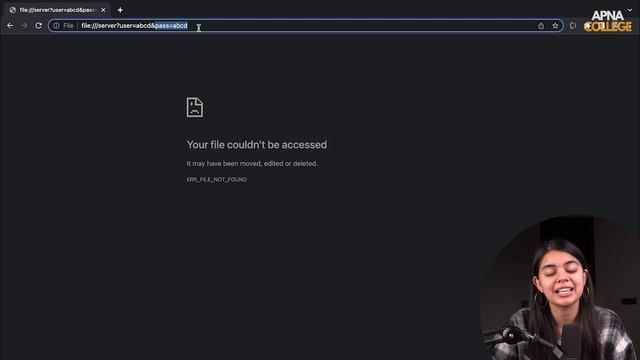Click the 'File' label in address bar
This screenshot has width=640, height=360.
click(68, 26)
